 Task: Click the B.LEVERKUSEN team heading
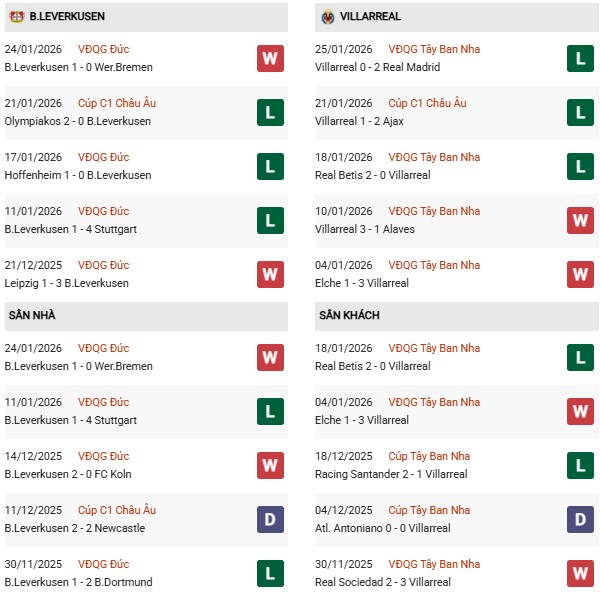coord(67,17)
